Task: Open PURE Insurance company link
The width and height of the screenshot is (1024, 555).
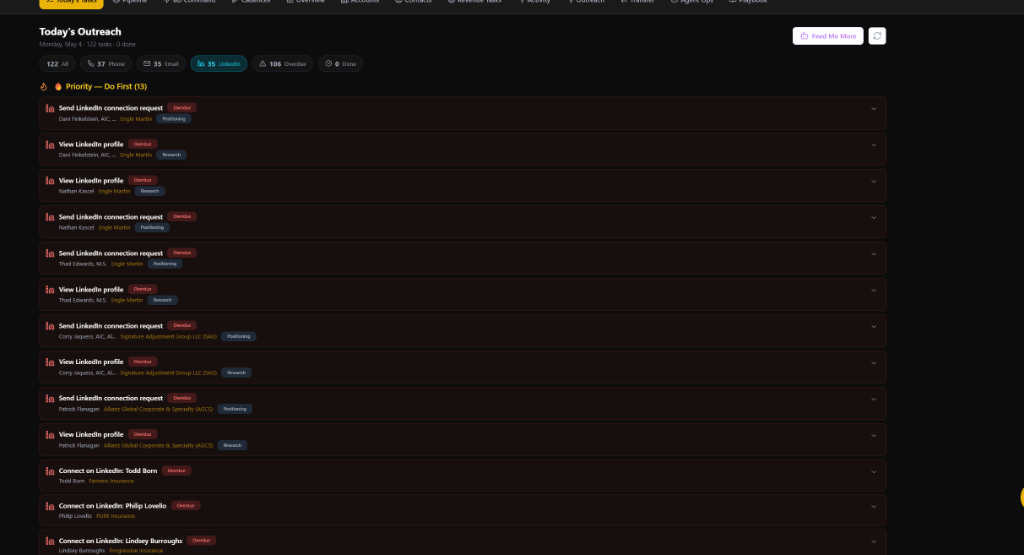Action: [116, 516]
